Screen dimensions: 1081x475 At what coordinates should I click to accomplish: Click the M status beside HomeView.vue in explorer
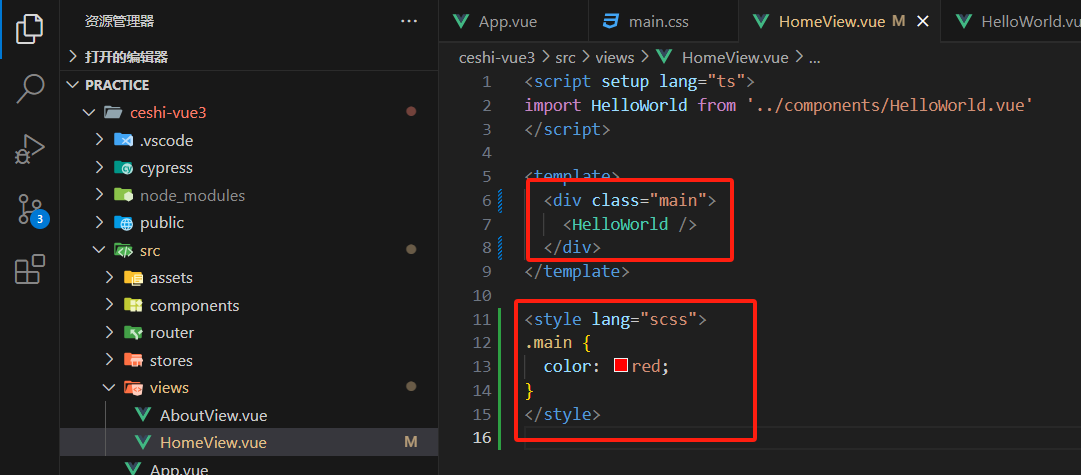pyautogui.click(x=411, y=442)
